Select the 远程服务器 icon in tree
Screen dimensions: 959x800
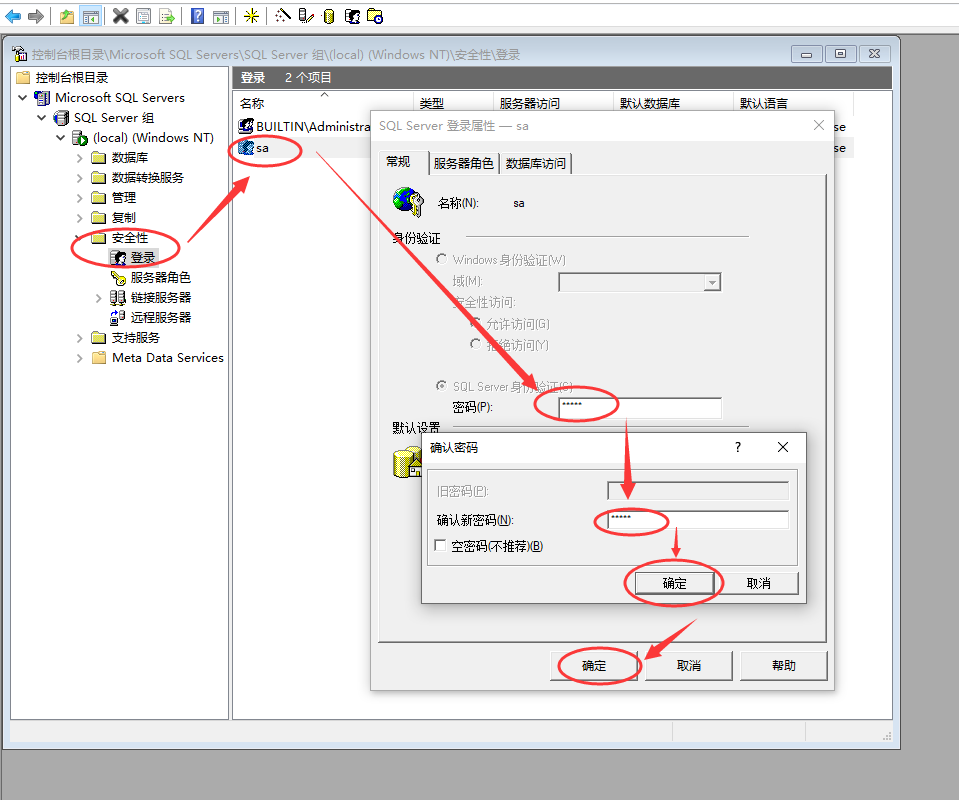pos(117,317)
